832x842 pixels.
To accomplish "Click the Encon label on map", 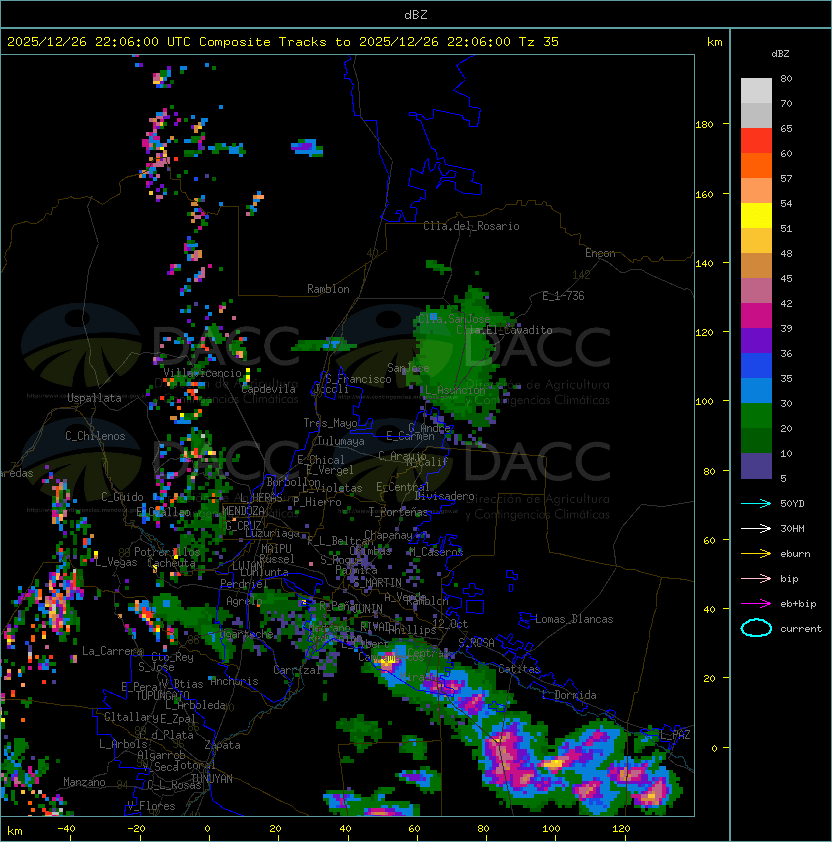I will pos(600,253).
